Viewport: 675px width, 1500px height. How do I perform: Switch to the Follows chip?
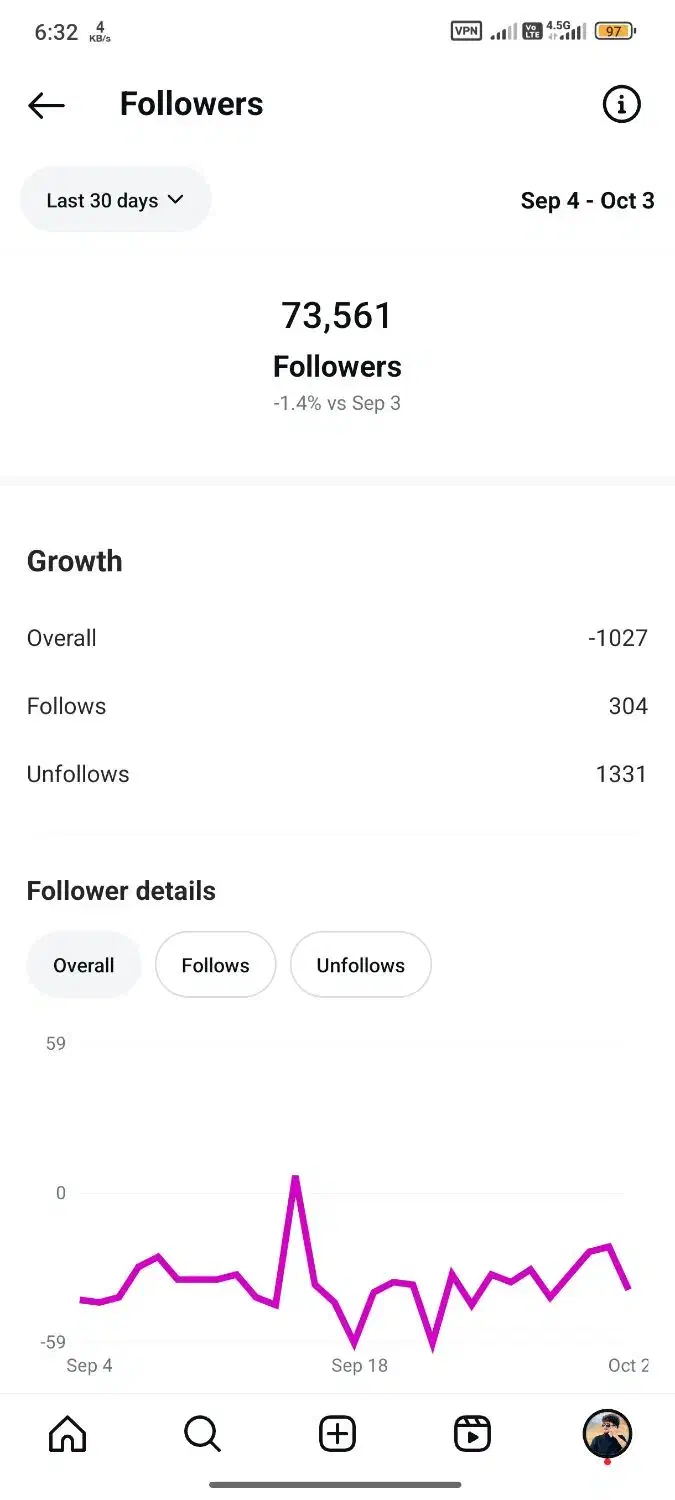215,965
